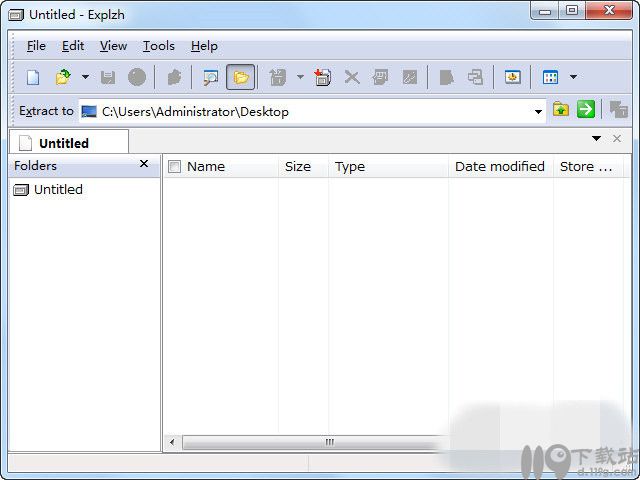Expand the view mode dropdown arrow

pos(573,77)
